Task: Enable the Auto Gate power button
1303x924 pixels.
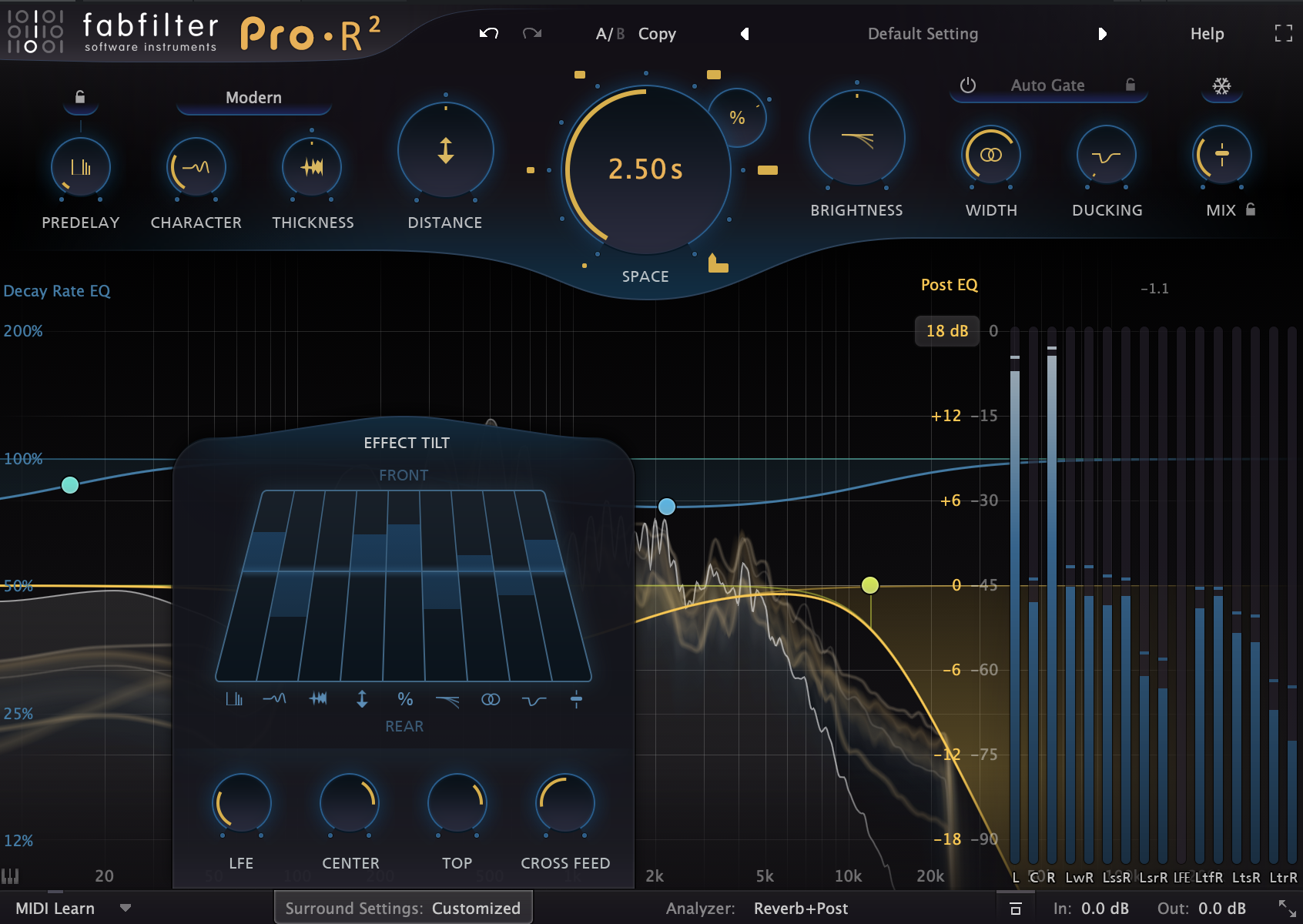Action: point(968,85)
